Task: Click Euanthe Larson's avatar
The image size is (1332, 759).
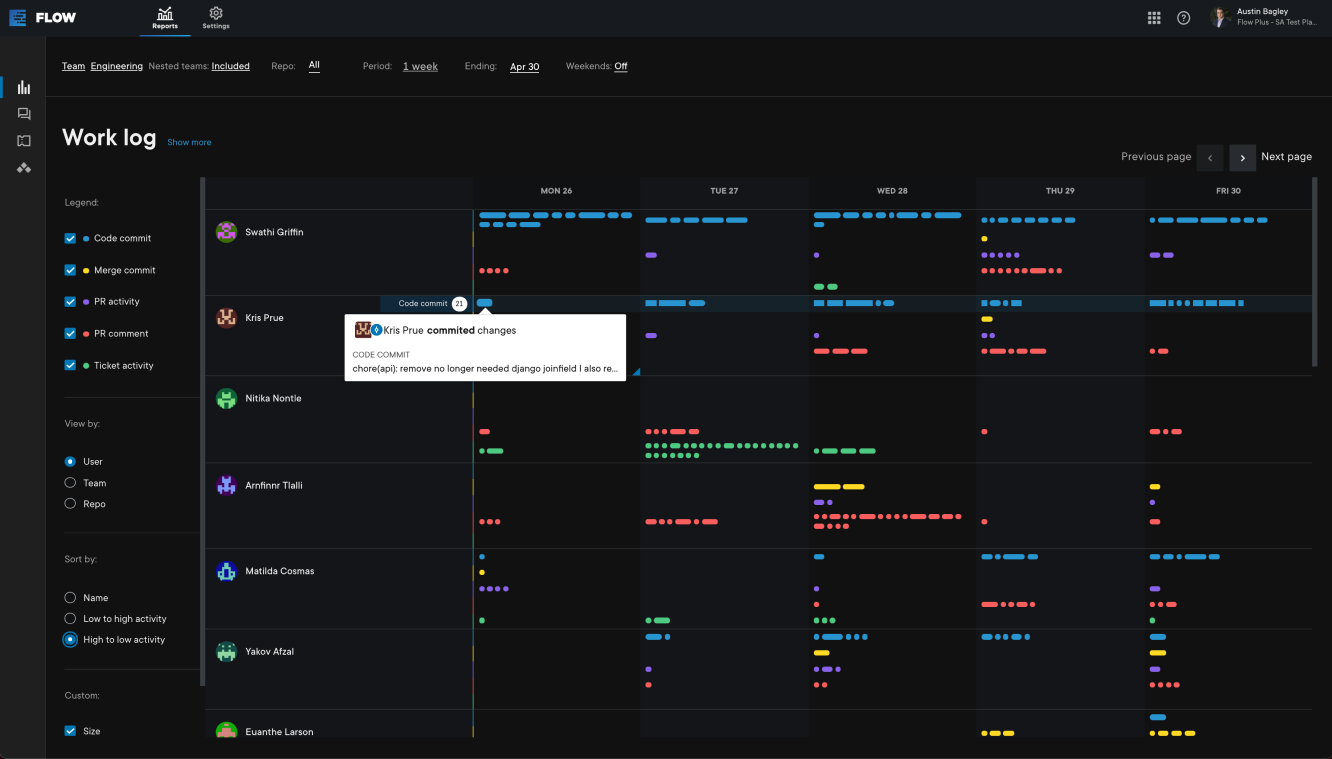Action: click(x=227, y=730)
